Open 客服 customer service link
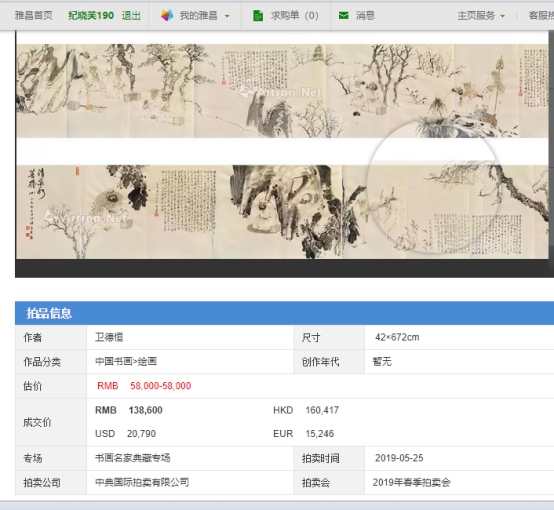The height and width of the screenshot is (510, 554). click(541, 16)
